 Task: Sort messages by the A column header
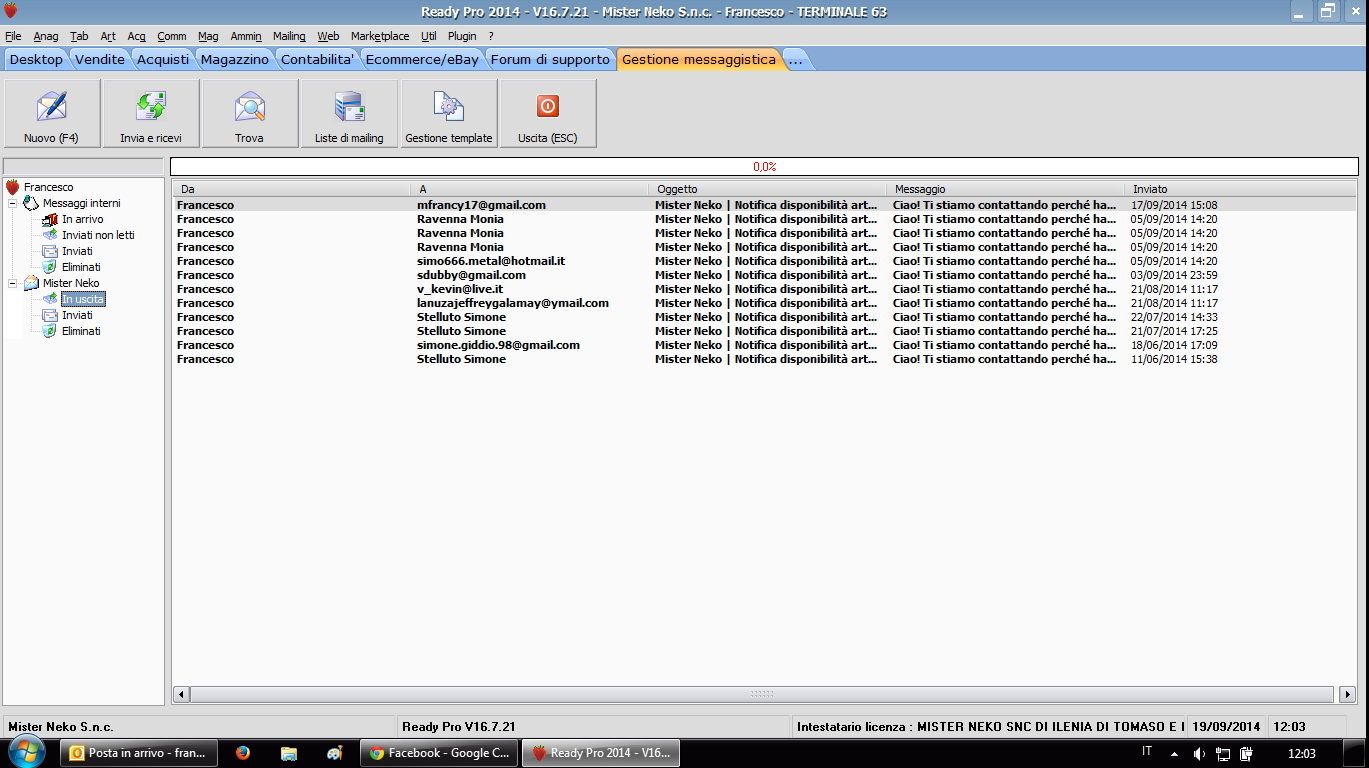(530, 189)
